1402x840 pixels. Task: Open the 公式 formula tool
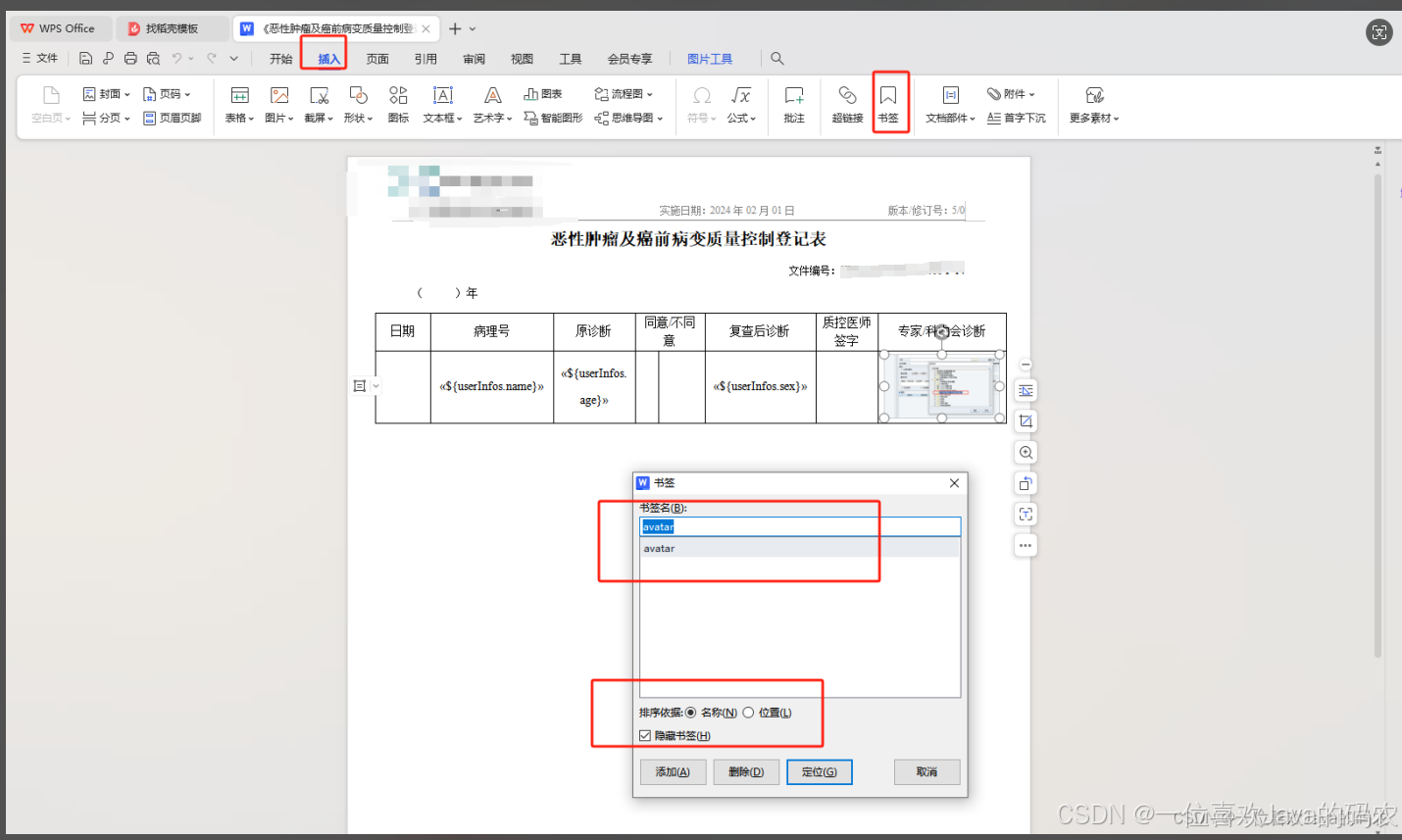point(741,102)
